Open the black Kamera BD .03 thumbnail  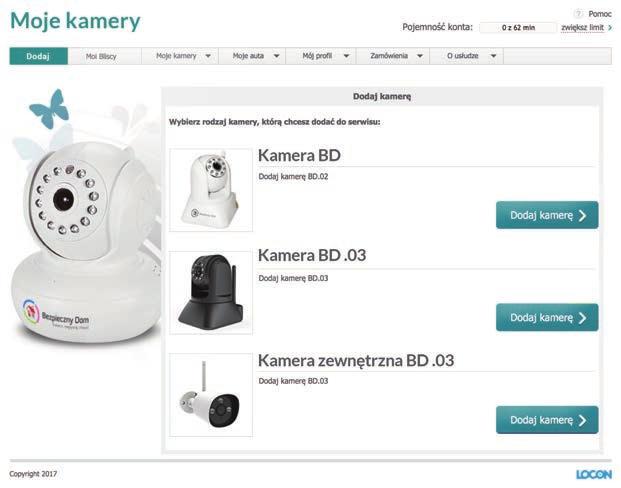(x=211, y=292)
